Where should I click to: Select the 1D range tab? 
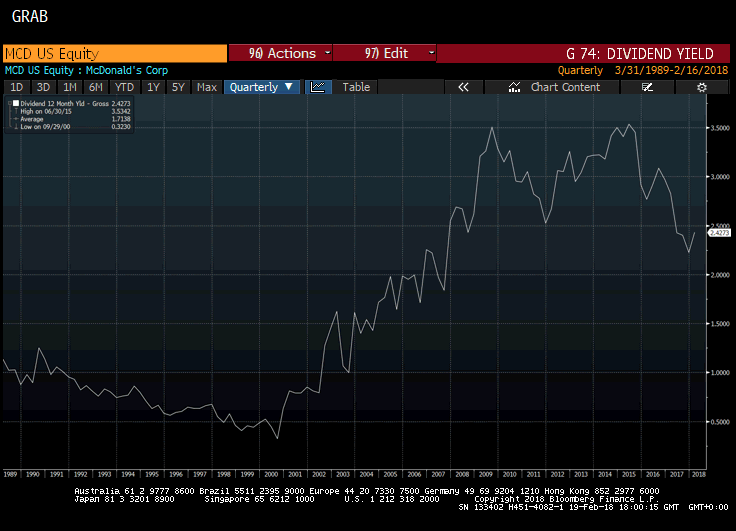(x=16, y=87)
